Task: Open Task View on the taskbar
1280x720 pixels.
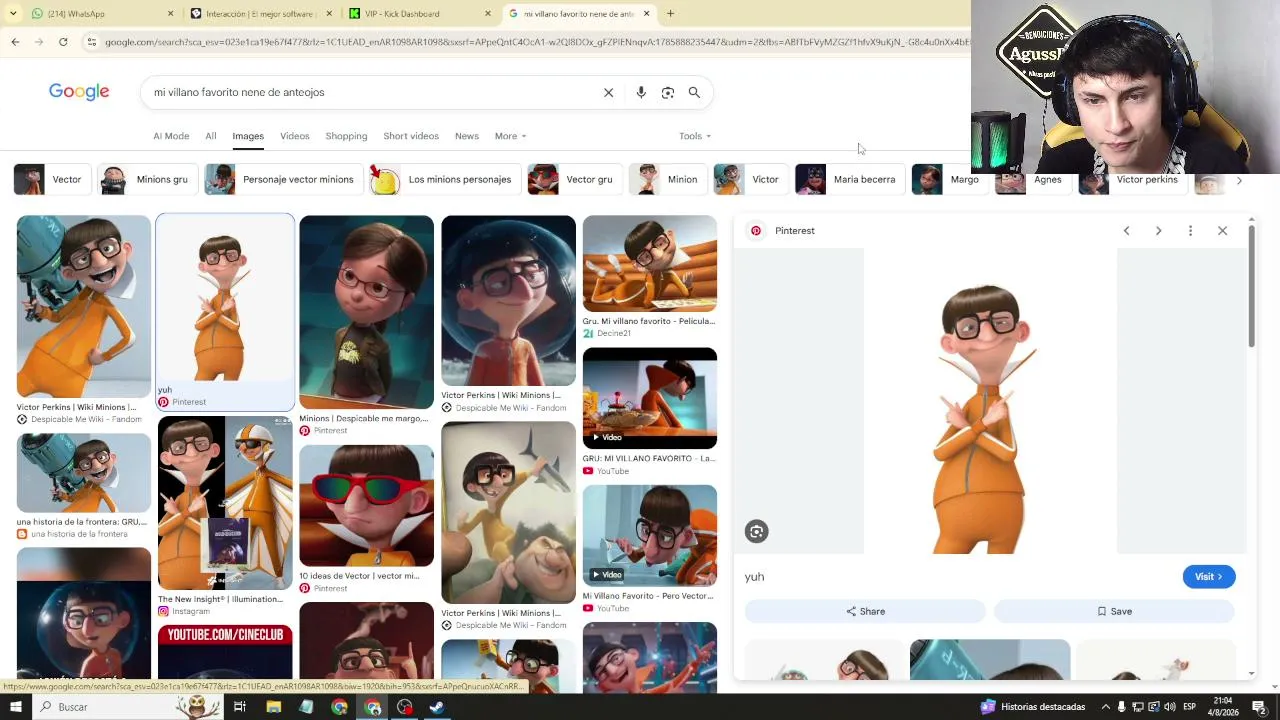Action: pos(240,707)
